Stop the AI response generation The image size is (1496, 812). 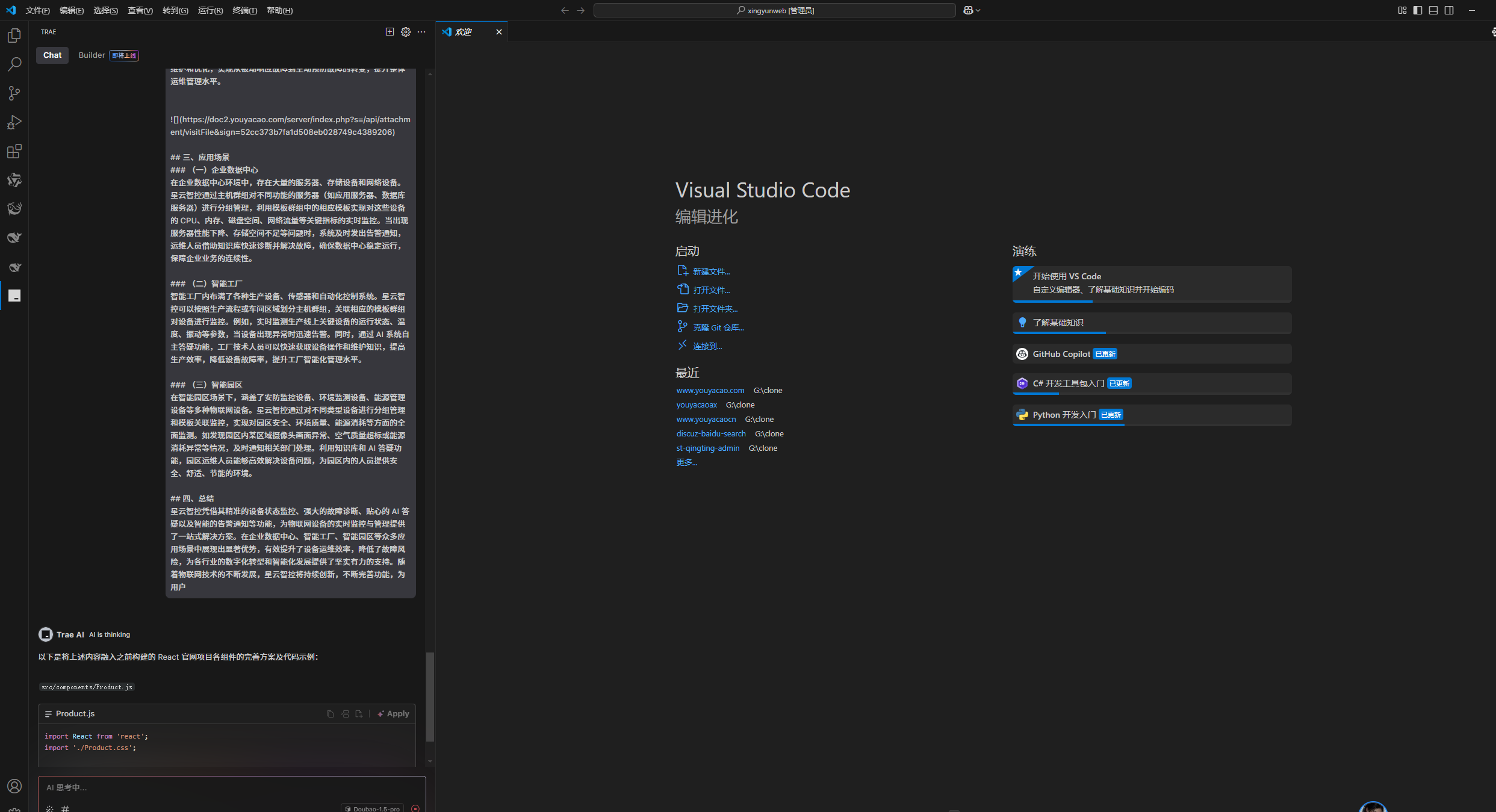[415, 808]
